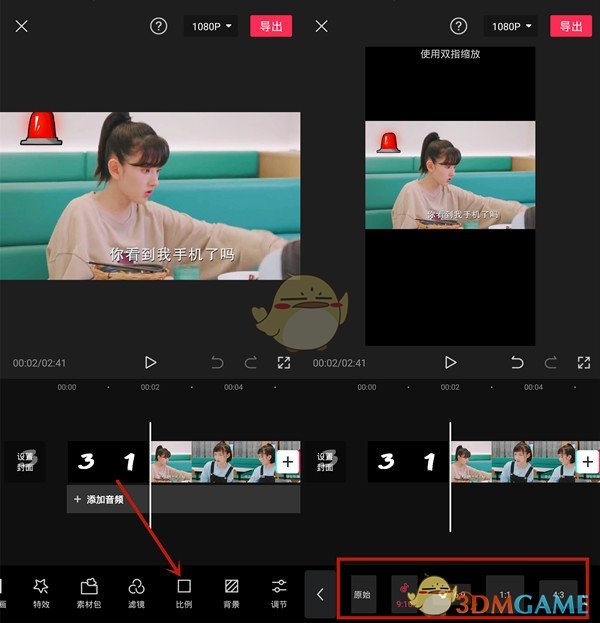The height and width of the screenshot is (623, 600).
Task: Select countdown 3 clip in right timeline
Action: [x=387, y=462]
